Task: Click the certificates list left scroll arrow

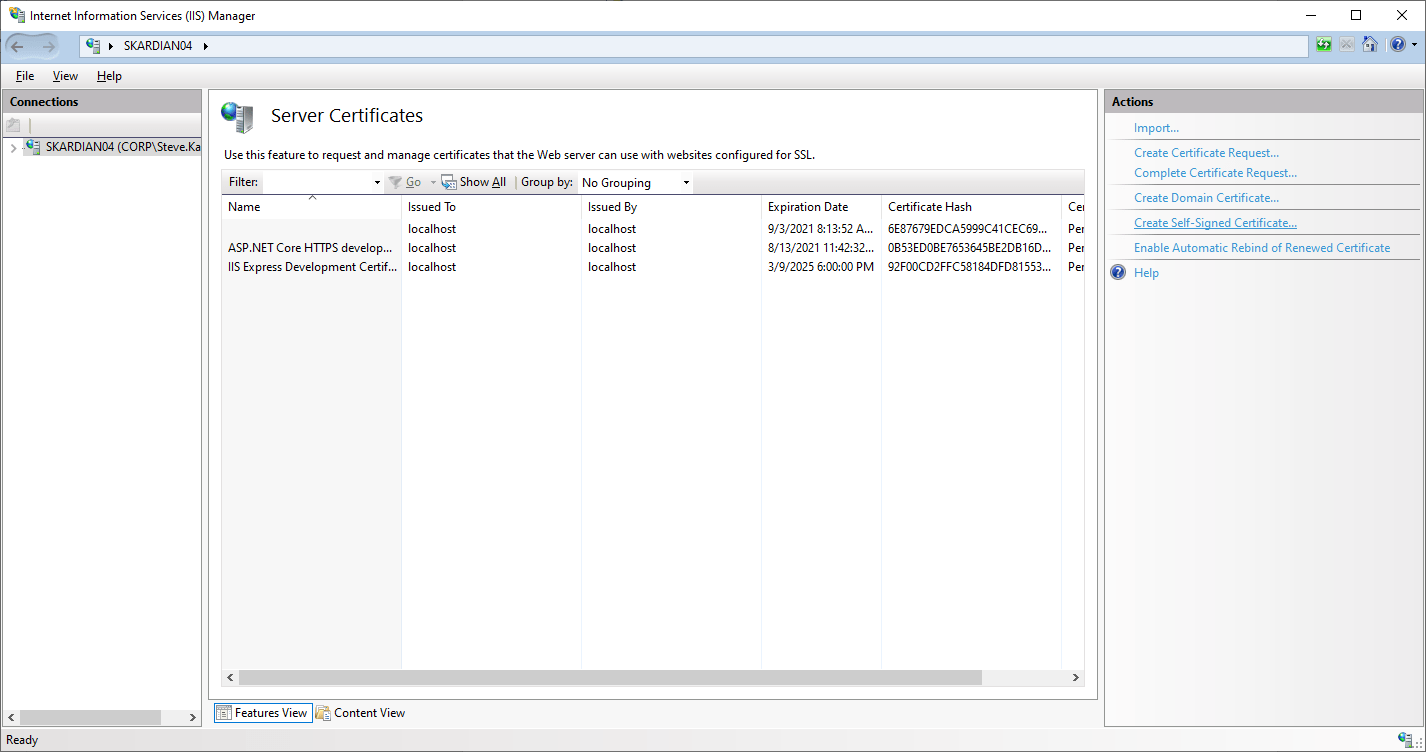Action: coord(230,677)
